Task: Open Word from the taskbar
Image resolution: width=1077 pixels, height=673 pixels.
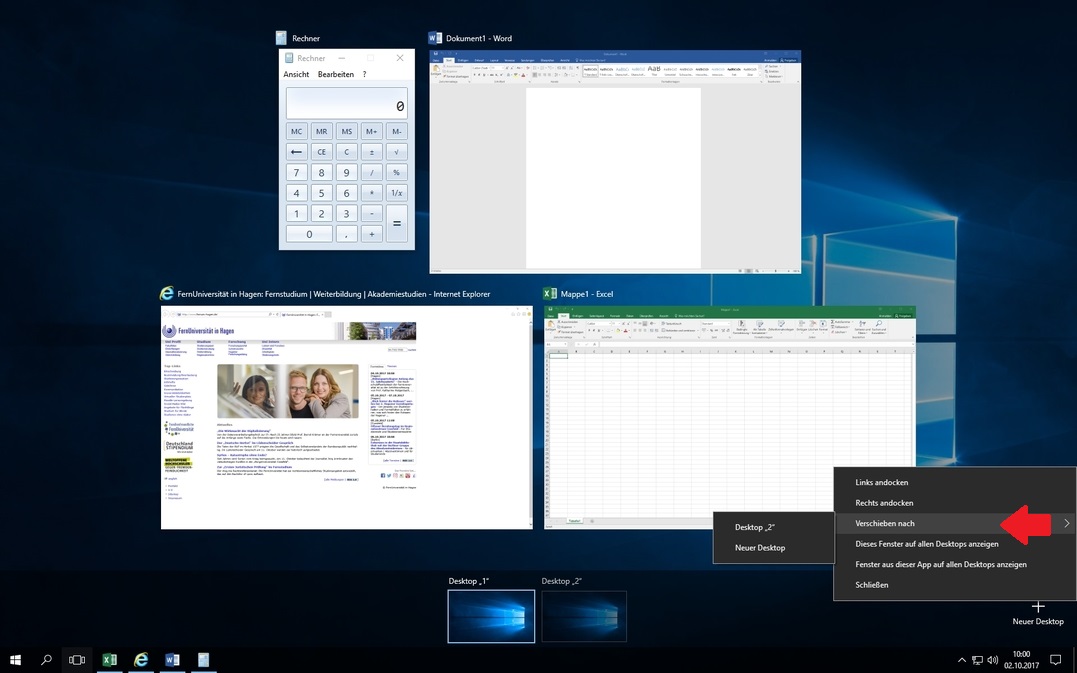Action: pyautogui.click(x=172, y=660)
